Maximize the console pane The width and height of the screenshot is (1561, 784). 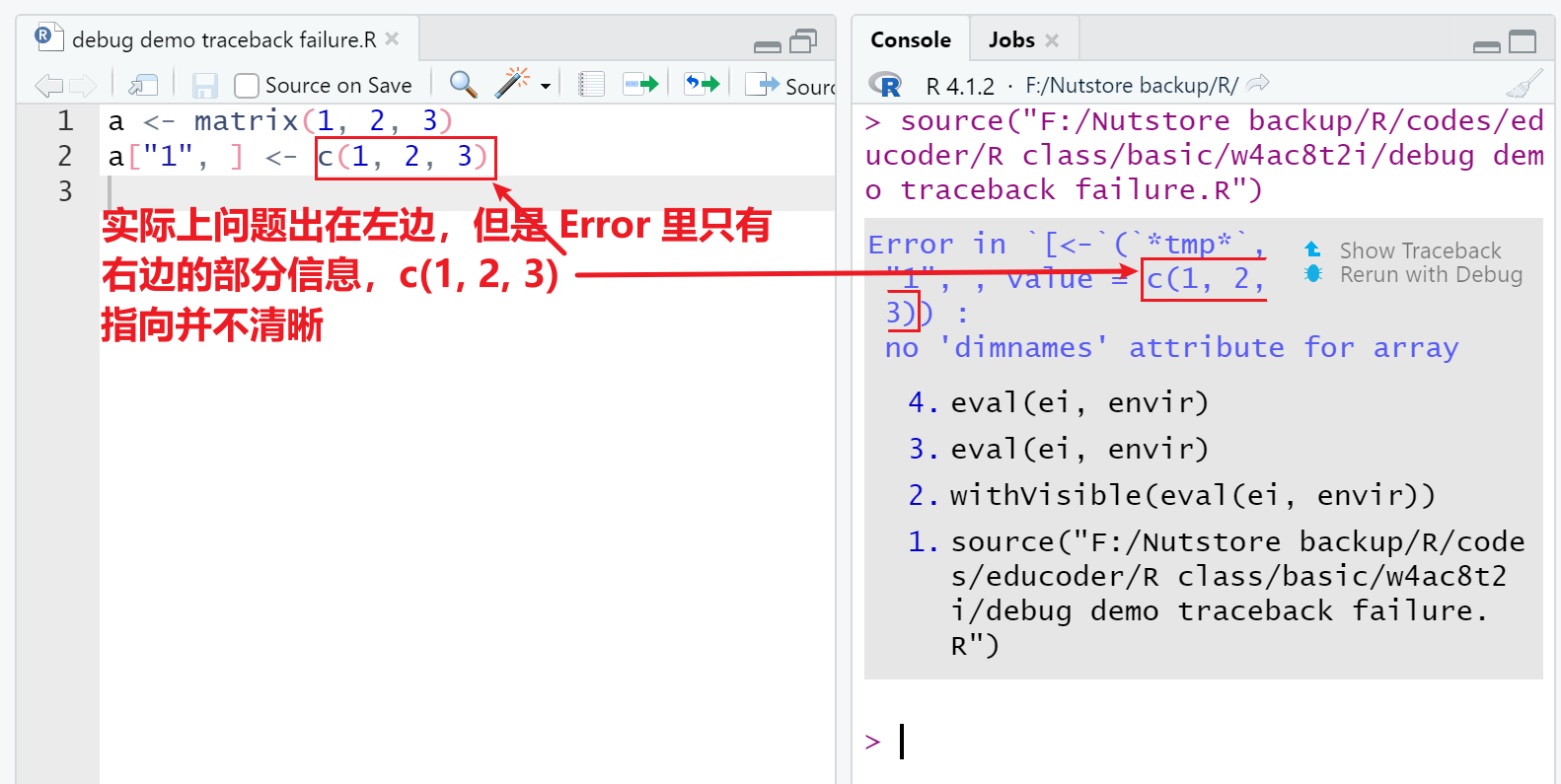1524,42
